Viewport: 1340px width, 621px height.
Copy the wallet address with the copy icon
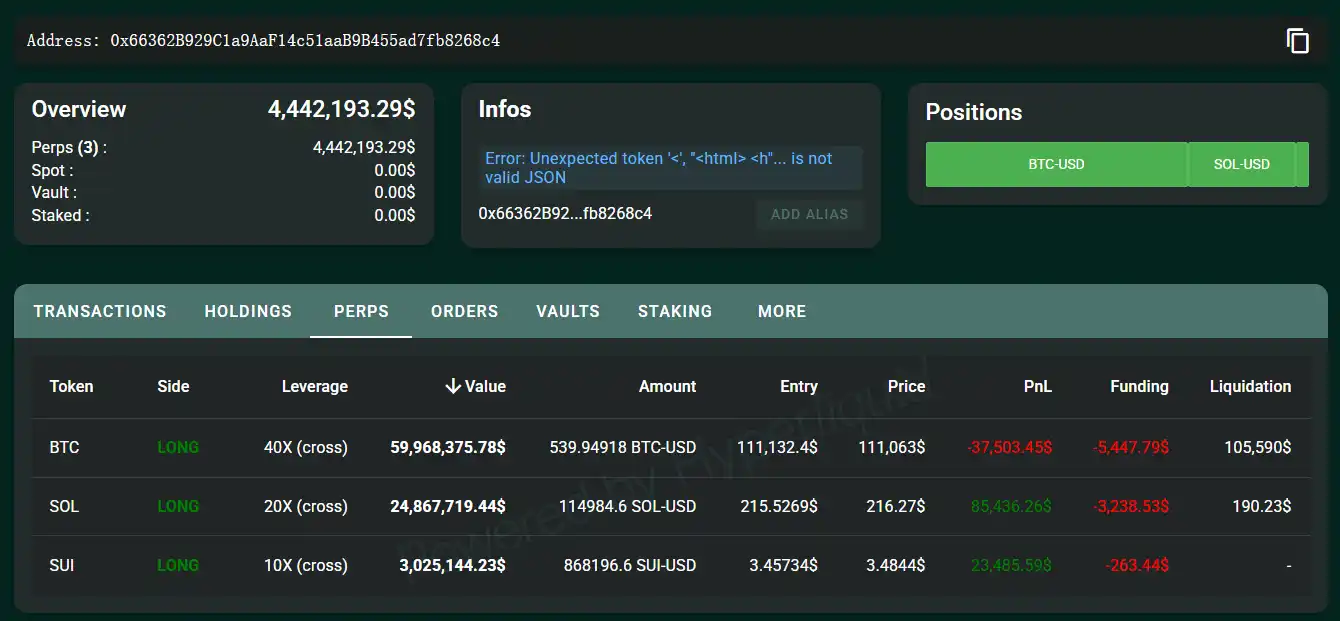[x=1297, y=41]
